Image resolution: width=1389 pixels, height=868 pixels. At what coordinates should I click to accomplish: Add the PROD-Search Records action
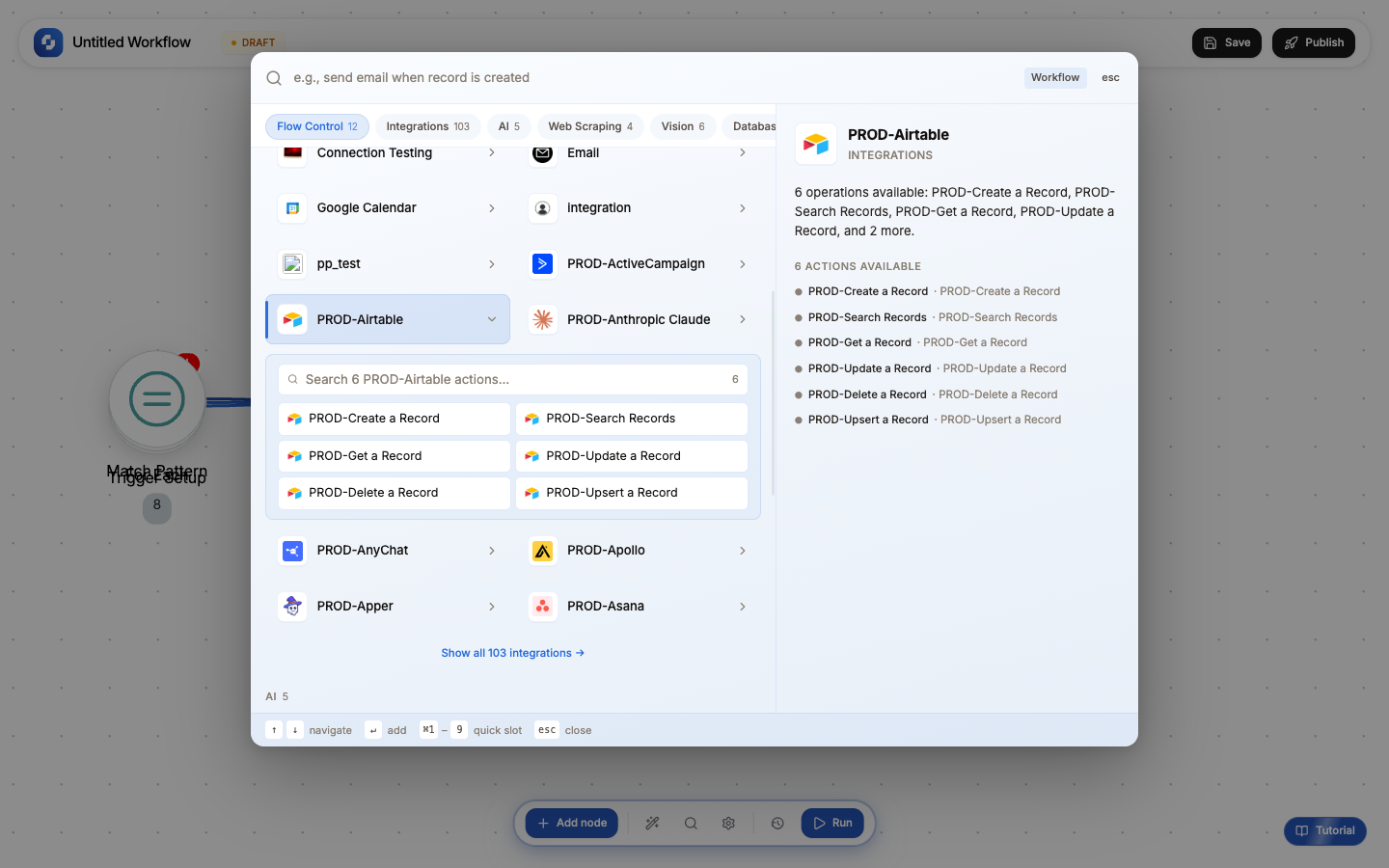pos(632,419)
